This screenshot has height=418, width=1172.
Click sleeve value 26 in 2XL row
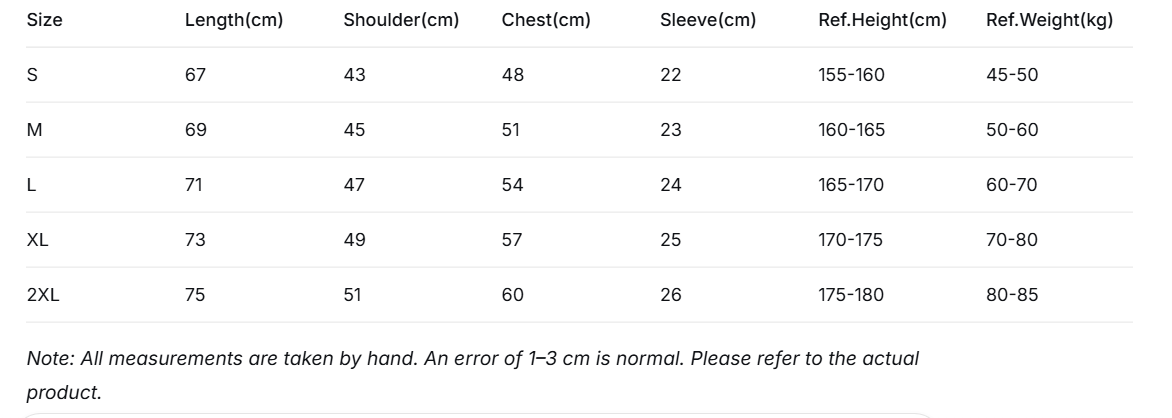click(670, 295)
